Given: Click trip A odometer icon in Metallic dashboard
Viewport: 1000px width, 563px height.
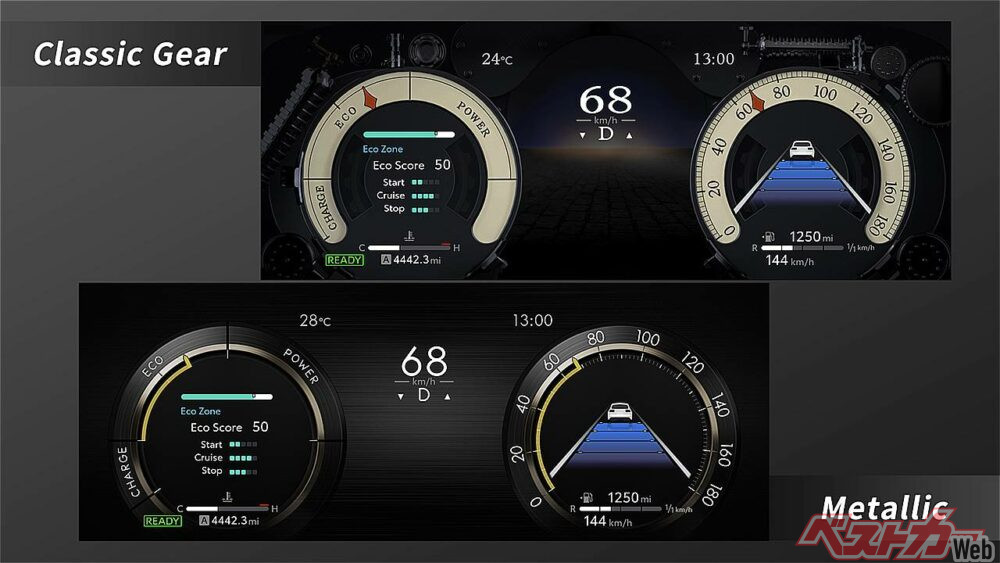Looking at the screenshot, I should (x=205, y=521).
